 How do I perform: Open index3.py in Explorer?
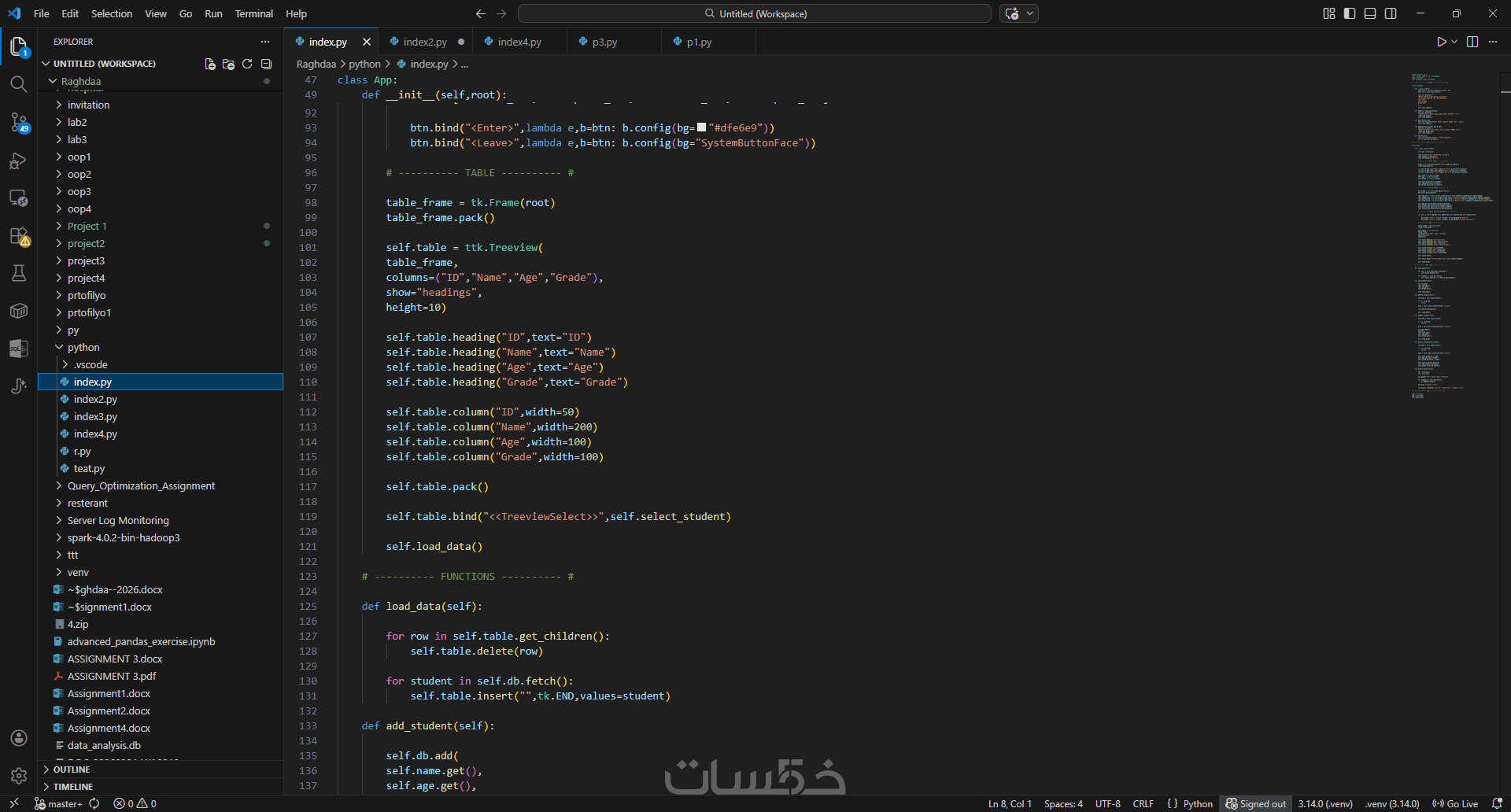pyautogui.click(x=161, y=416)
